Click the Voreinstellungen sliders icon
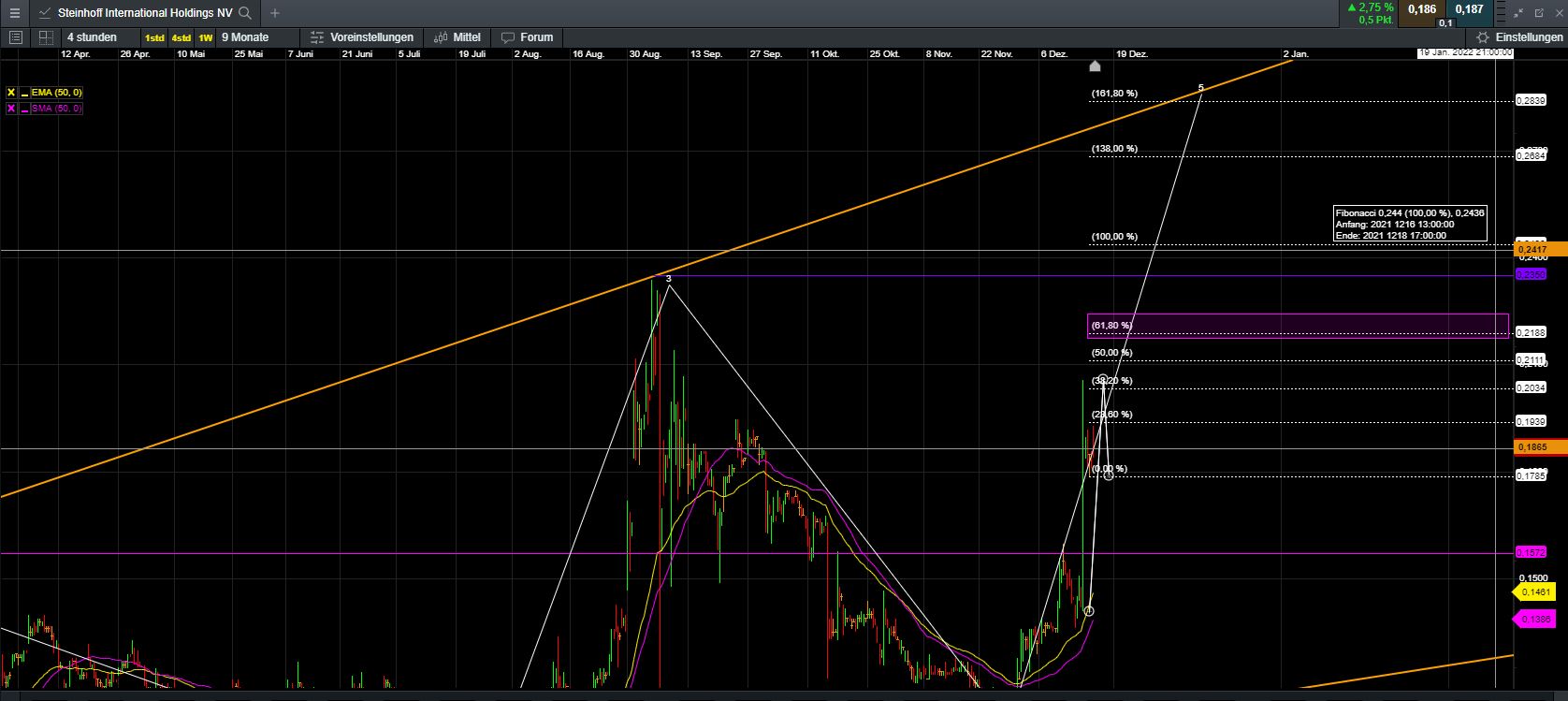Viewport: 1568px width, 701px height. click(316, 37)
